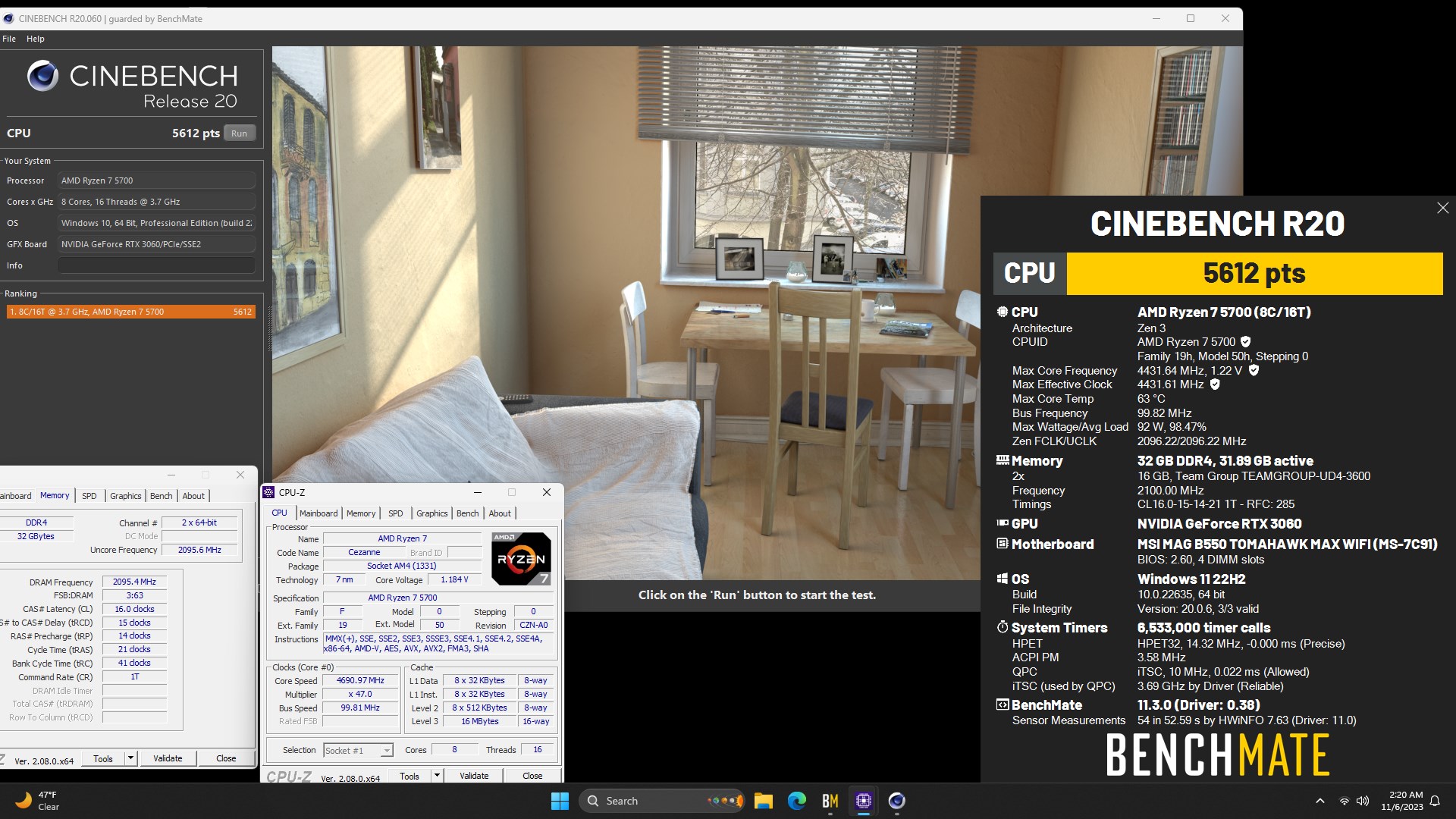This screenshot has height=819, width=1456.
Task: Open the clock showing 2:20 AM
Action: coord(1401,801)
